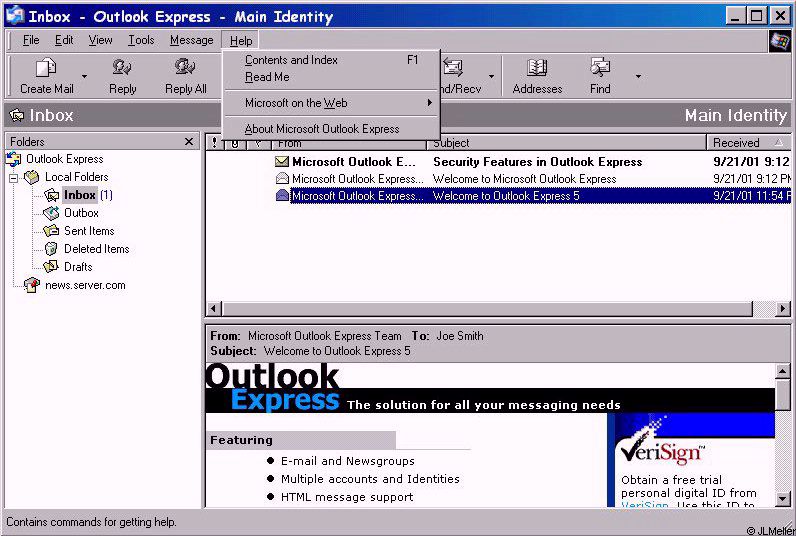Image resolution: width=796 pixels, height=536 pixels.
Task: Select Welcome to Microsoft Outlook Express message subject
Action: pos(524,179)
